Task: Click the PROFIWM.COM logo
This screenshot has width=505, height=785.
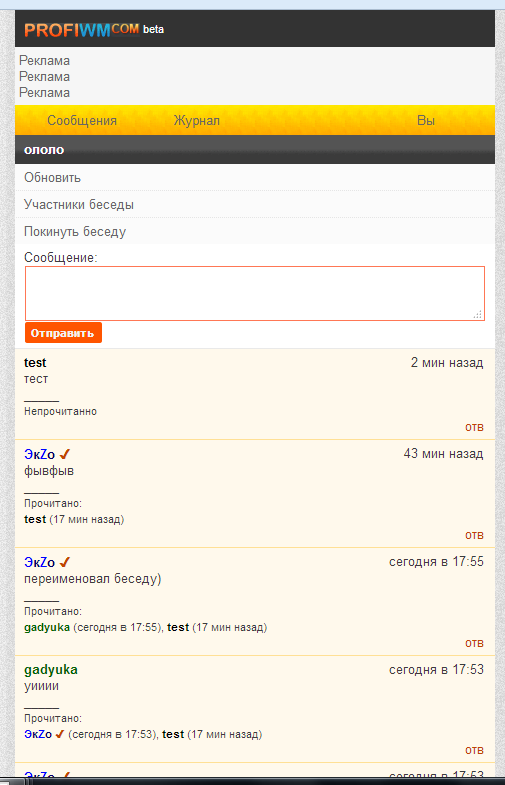Action: (x=82, y=30)
